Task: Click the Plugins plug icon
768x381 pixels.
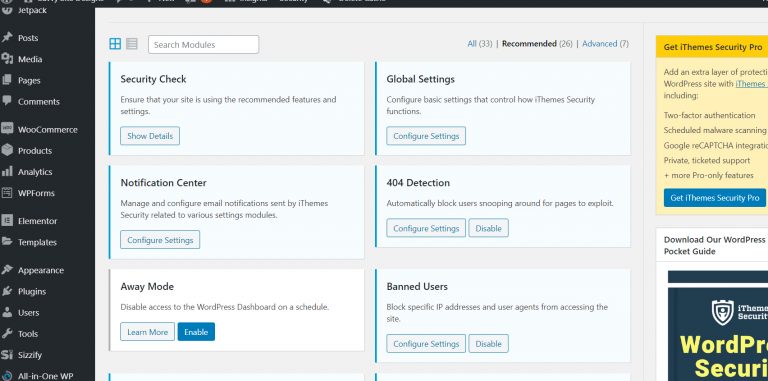Action: click(7, 291)
